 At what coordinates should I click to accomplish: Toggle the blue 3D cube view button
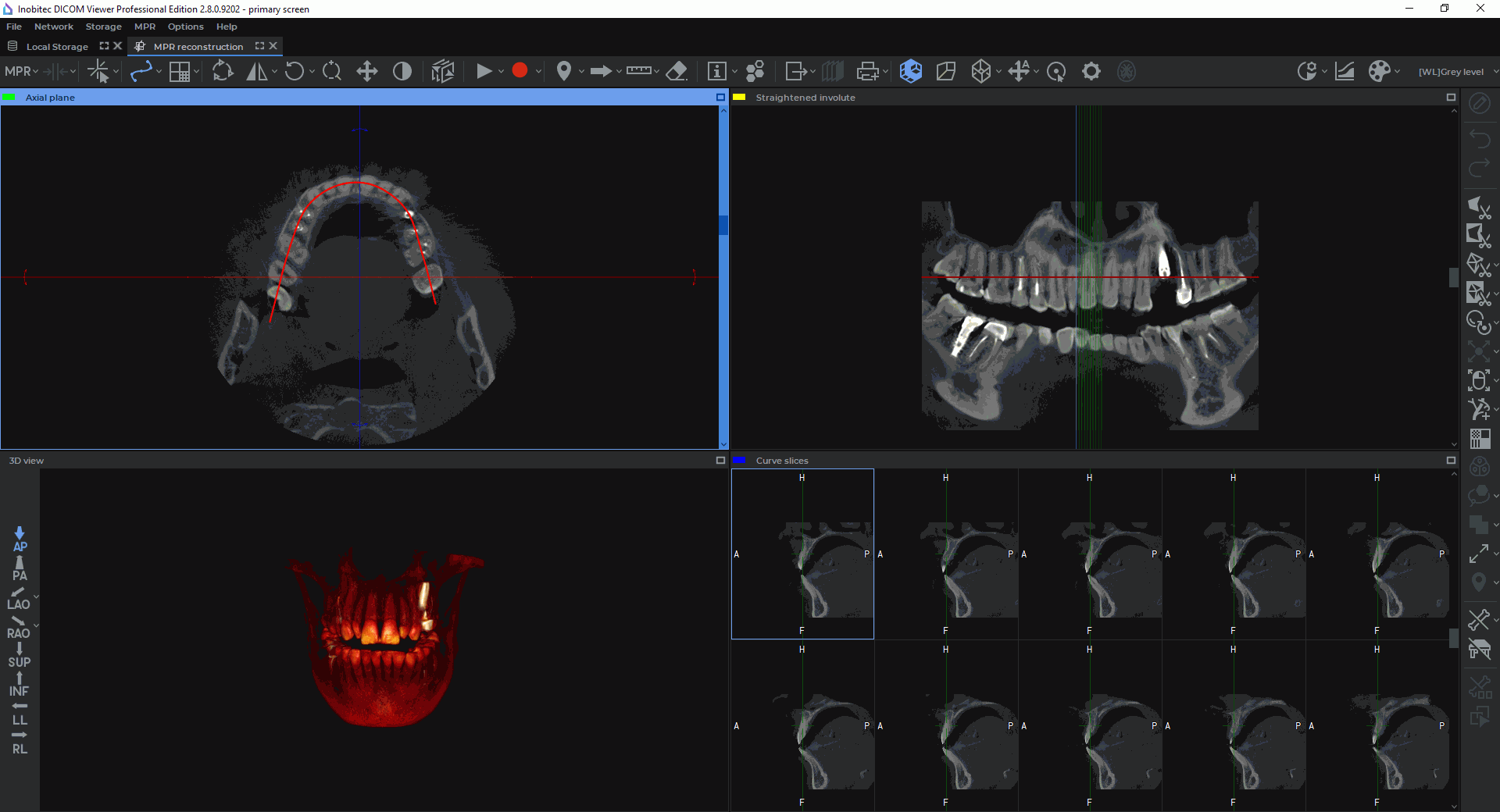911,72
